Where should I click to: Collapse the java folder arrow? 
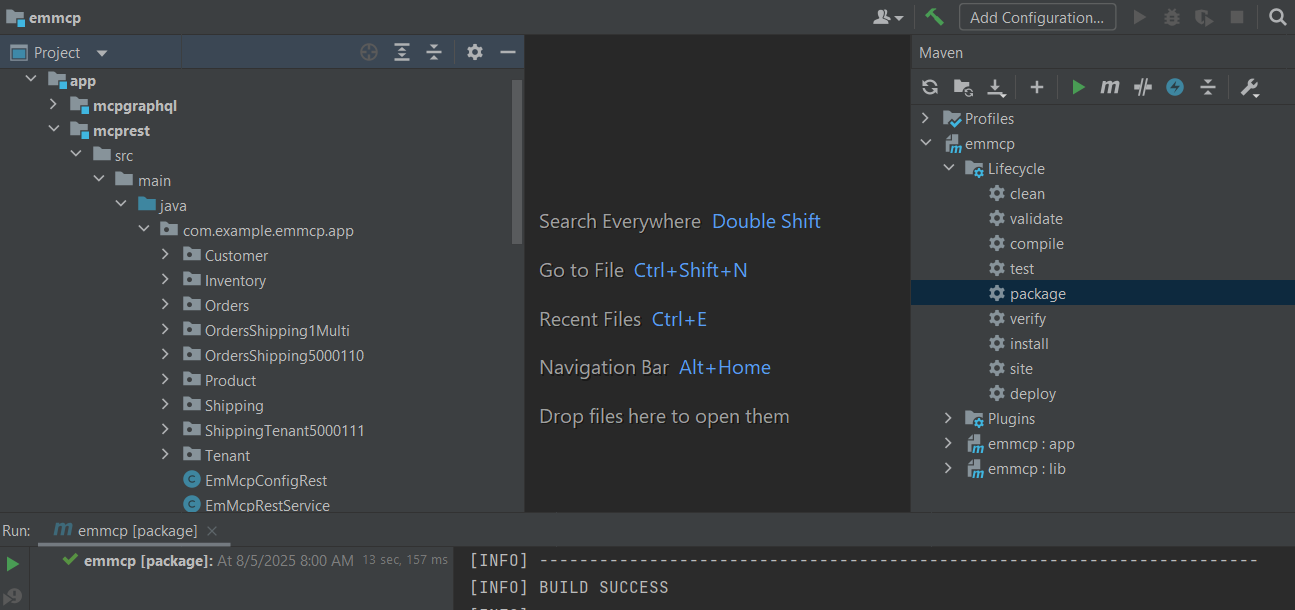tap(121, 204)
